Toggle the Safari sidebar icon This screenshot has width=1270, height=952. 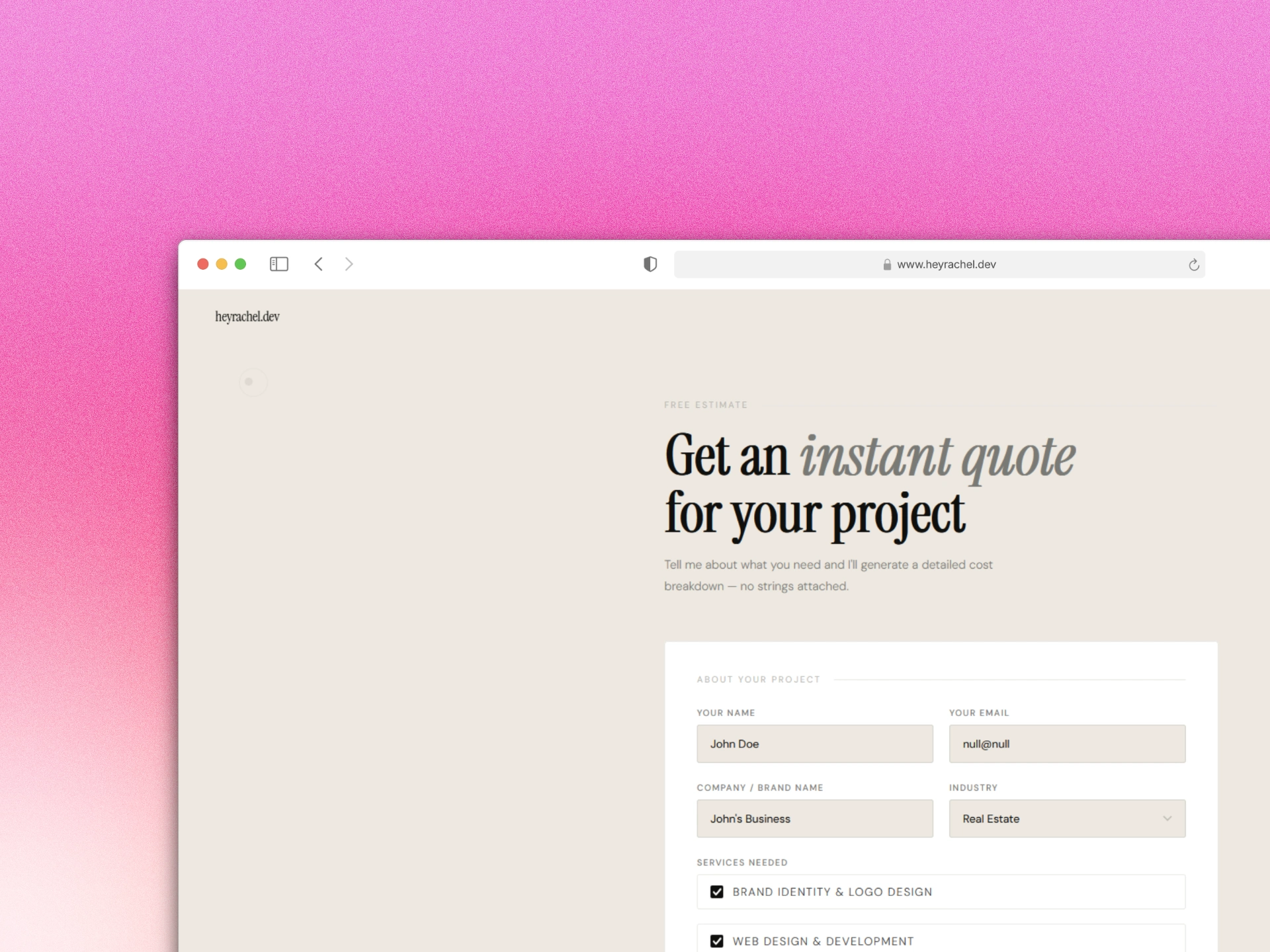[278, 264]
